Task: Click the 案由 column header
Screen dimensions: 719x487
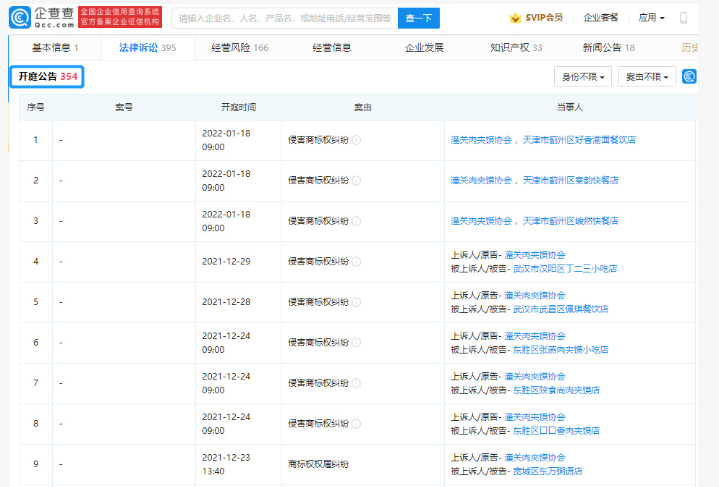Action: 363,107
